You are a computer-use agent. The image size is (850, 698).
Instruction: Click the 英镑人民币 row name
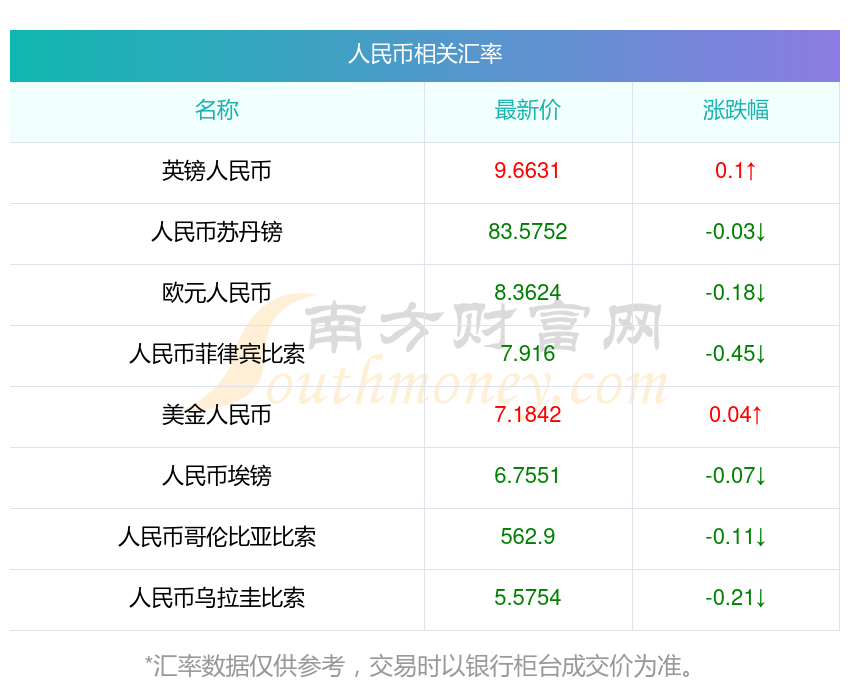point(217,171)
